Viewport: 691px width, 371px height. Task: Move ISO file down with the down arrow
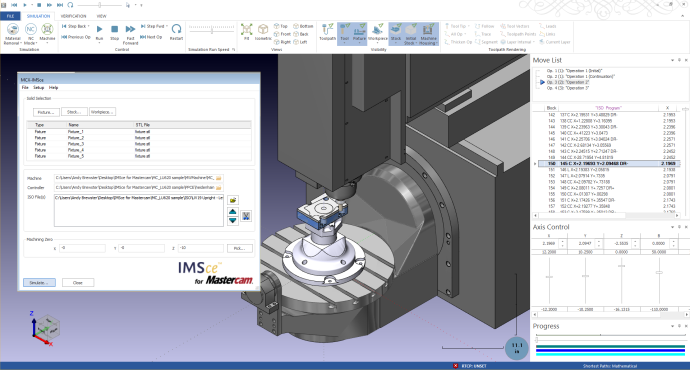(x=233, y=221)
